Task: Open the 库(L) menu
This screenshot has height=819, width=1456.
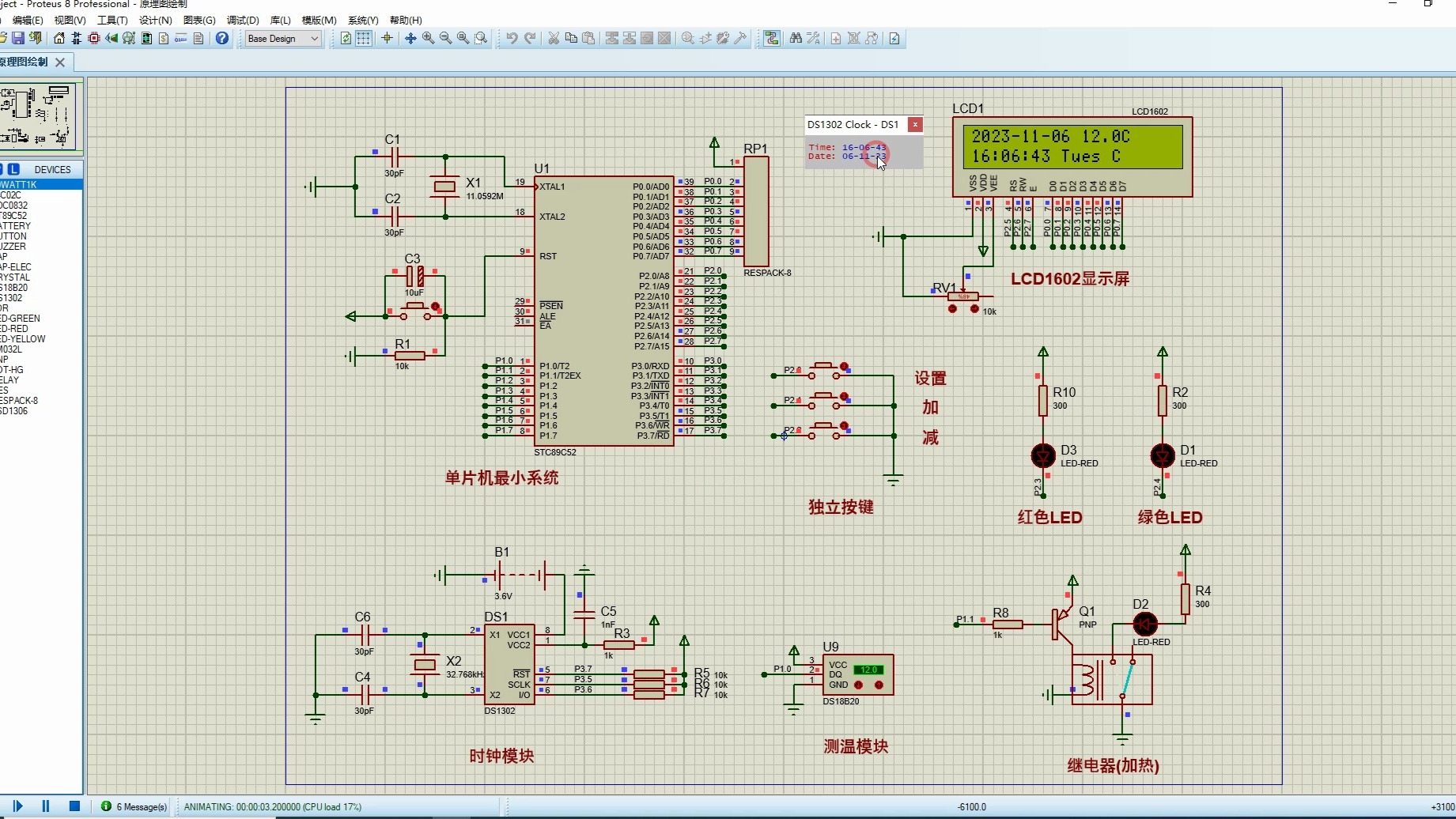Action: [x=280, y=20]
